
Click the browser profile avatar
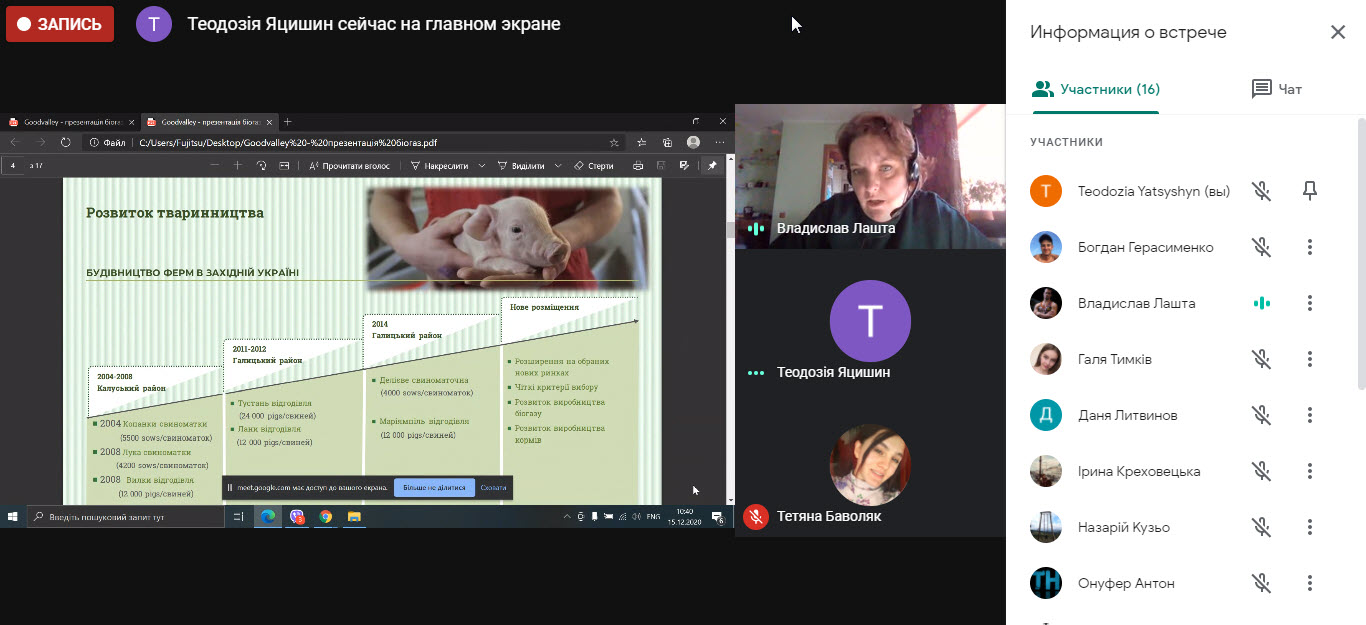coord(693,142)
